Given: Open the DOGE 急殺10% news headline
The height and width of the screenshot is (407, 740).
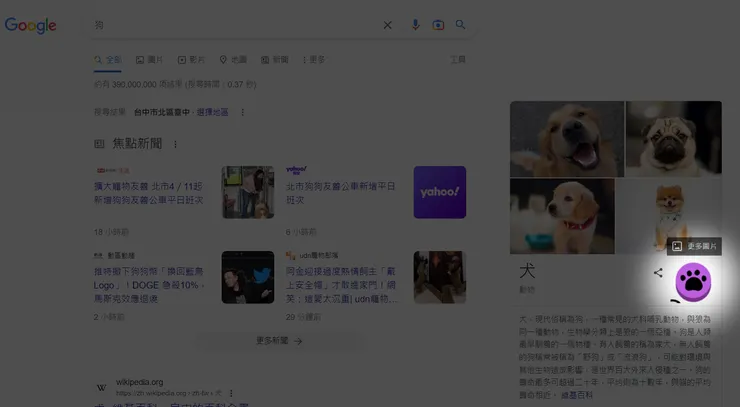Looking at the screenshot, I should click(x=149, y=285).
